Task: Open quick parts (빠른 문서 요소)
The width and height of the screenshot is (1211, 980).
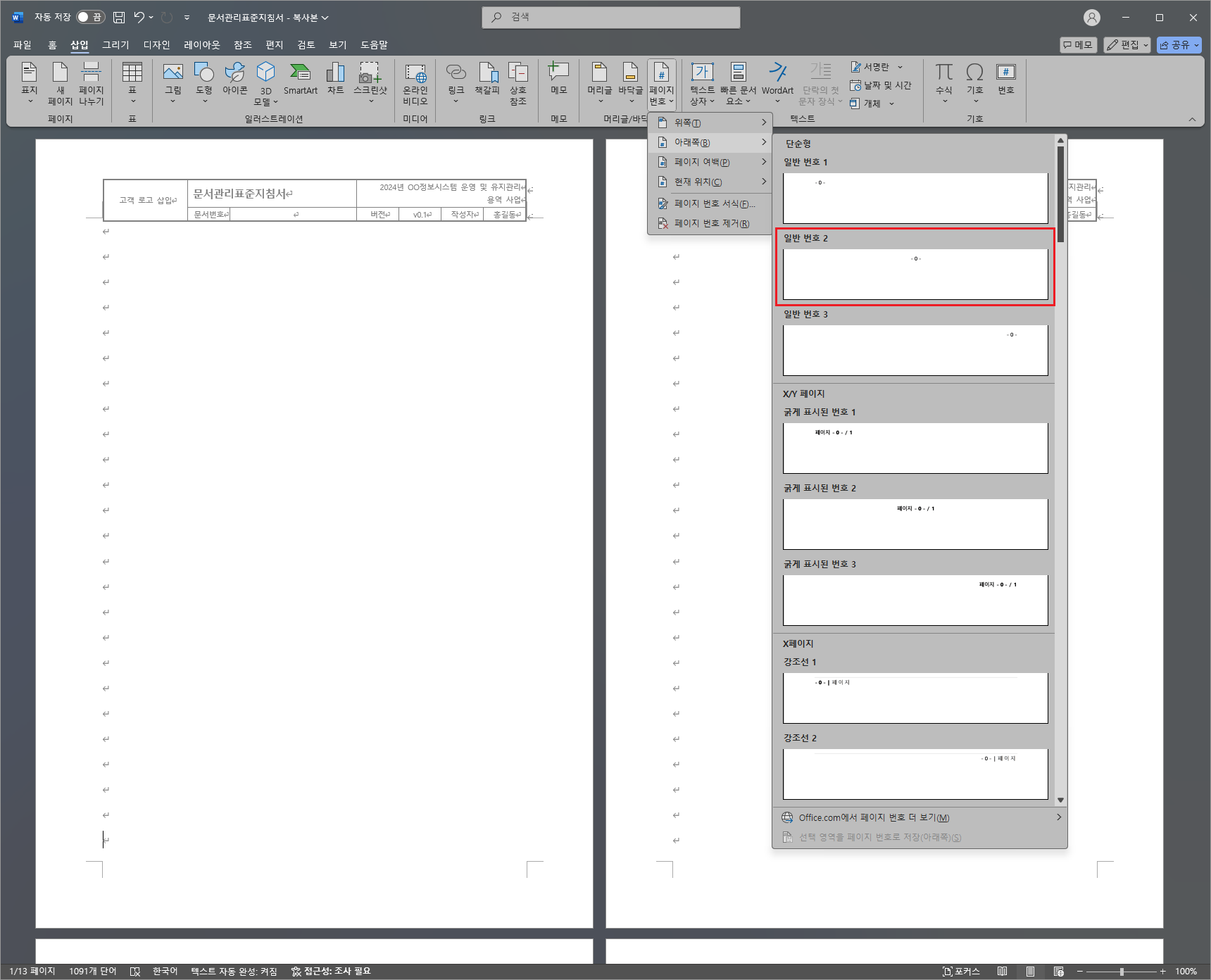Action: [x=738, y=83]
